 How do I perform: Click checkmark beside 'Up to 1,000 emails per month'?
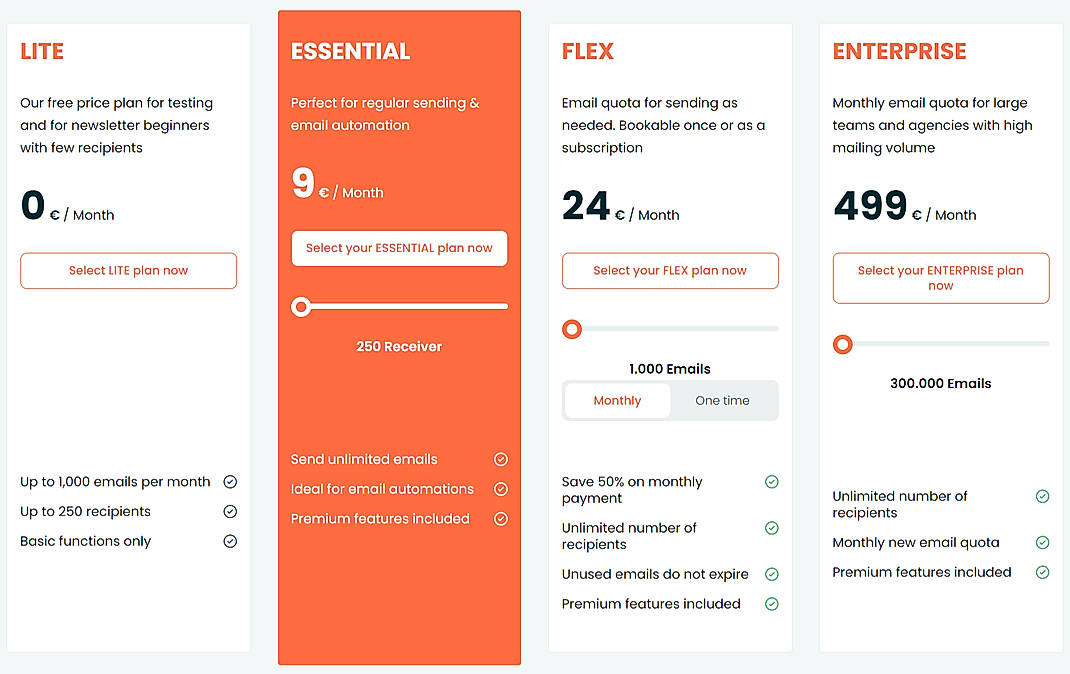coord(230,482)
